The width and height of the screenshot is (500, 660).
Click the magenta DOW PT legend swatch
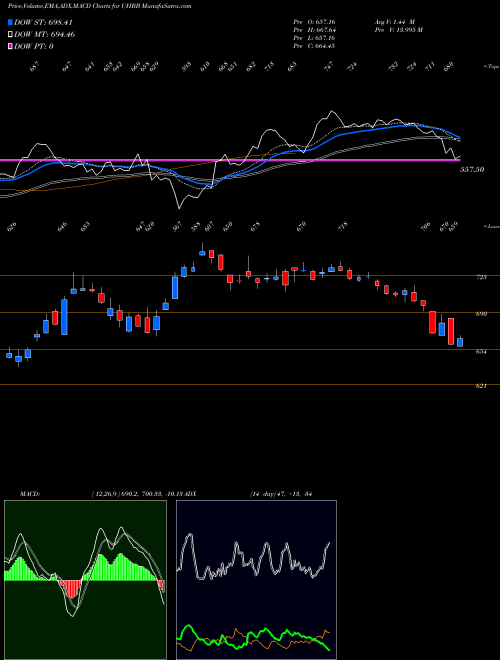pos(10,46)
